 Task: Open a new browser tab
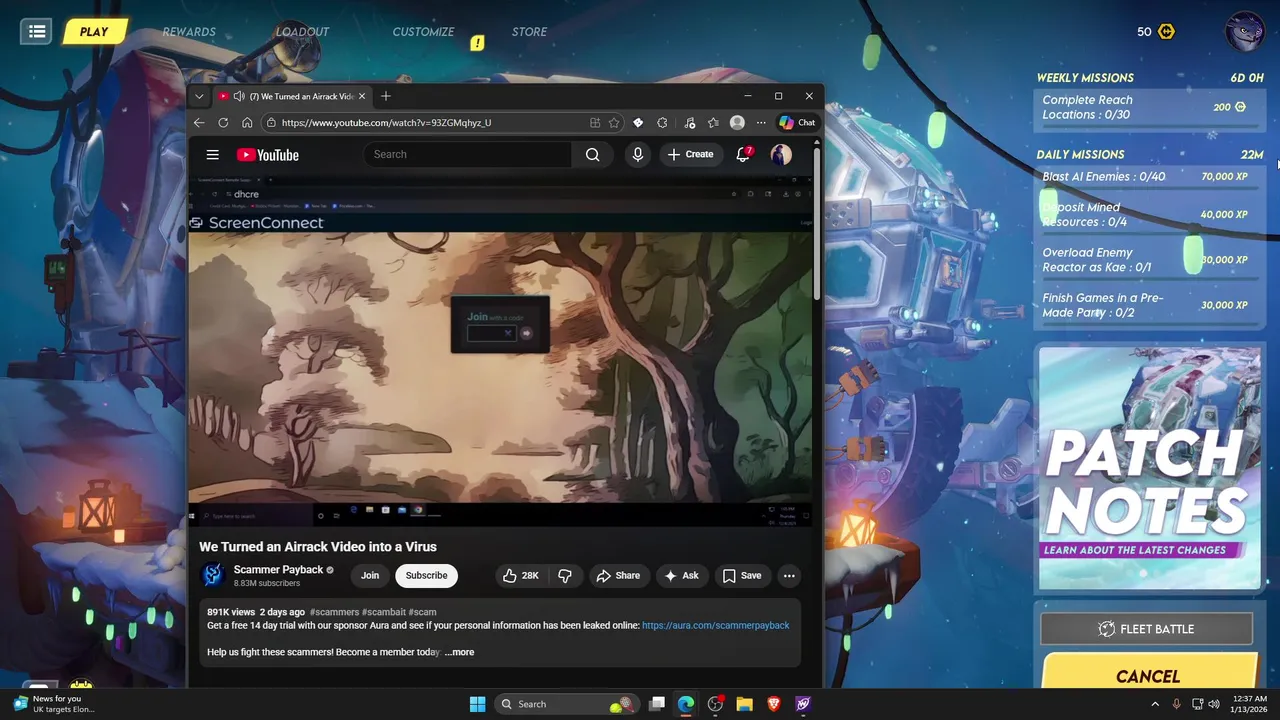[x=386, y=96]
